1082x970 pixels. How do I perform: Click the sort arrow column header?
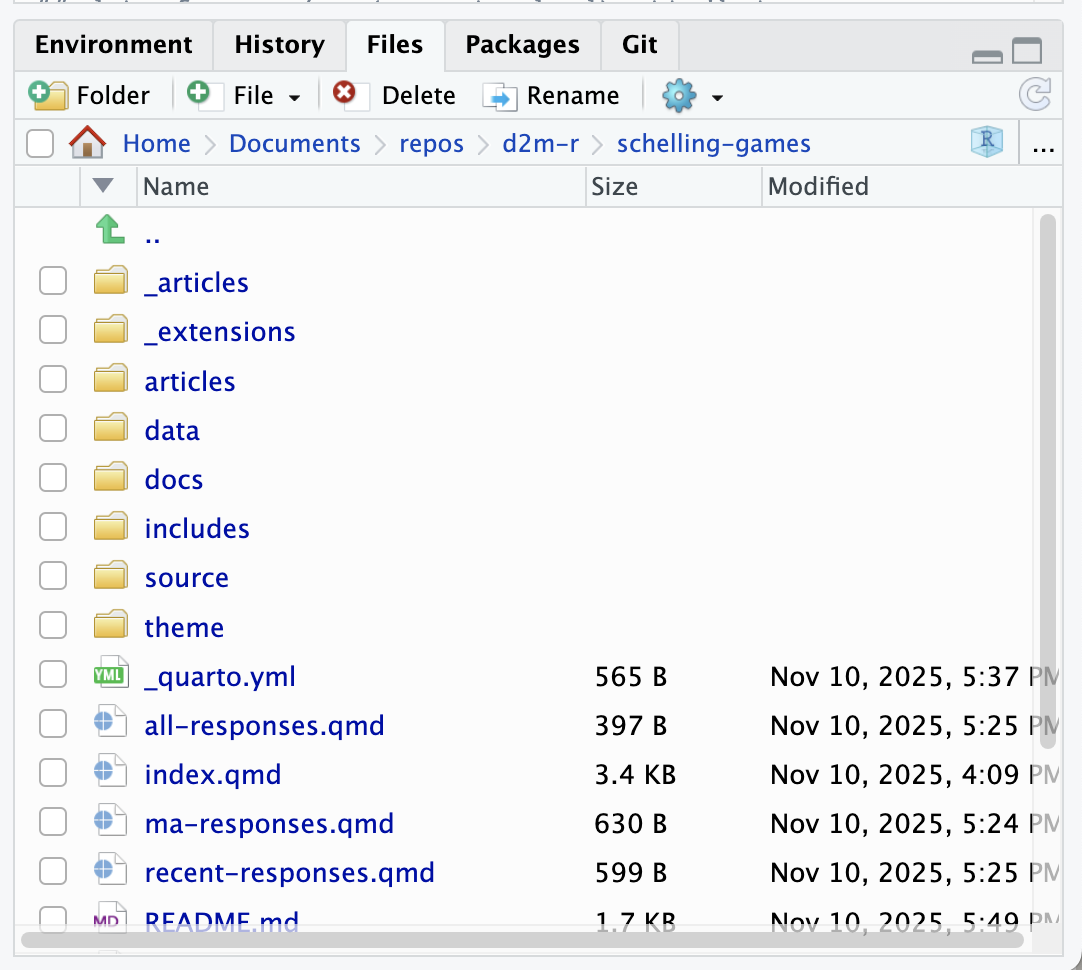[x=103, y=186]
